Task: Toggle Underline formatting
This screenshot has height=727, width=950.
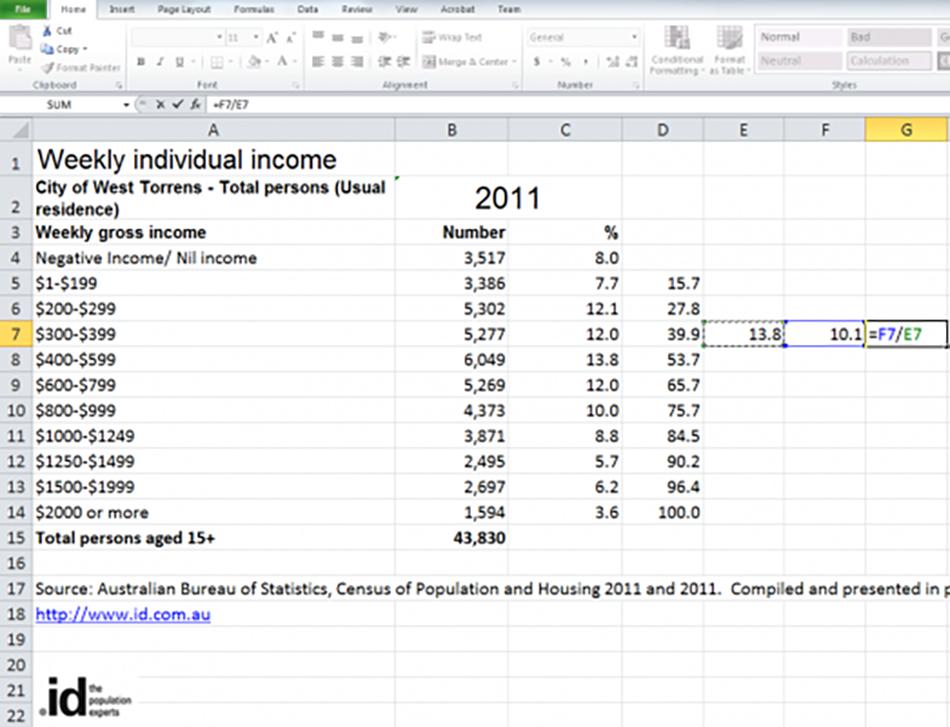Action: [x=179, y=62]
